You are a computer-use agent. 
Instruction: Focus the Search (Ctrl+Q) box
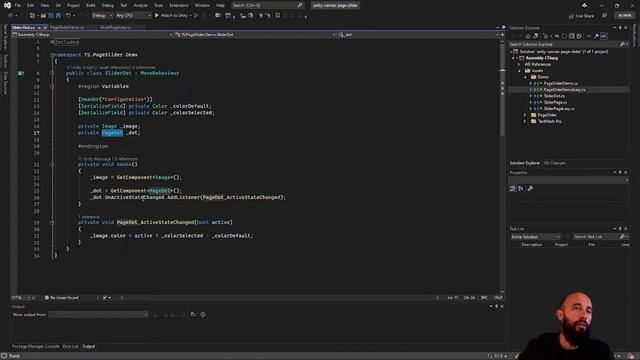(267, 5)
